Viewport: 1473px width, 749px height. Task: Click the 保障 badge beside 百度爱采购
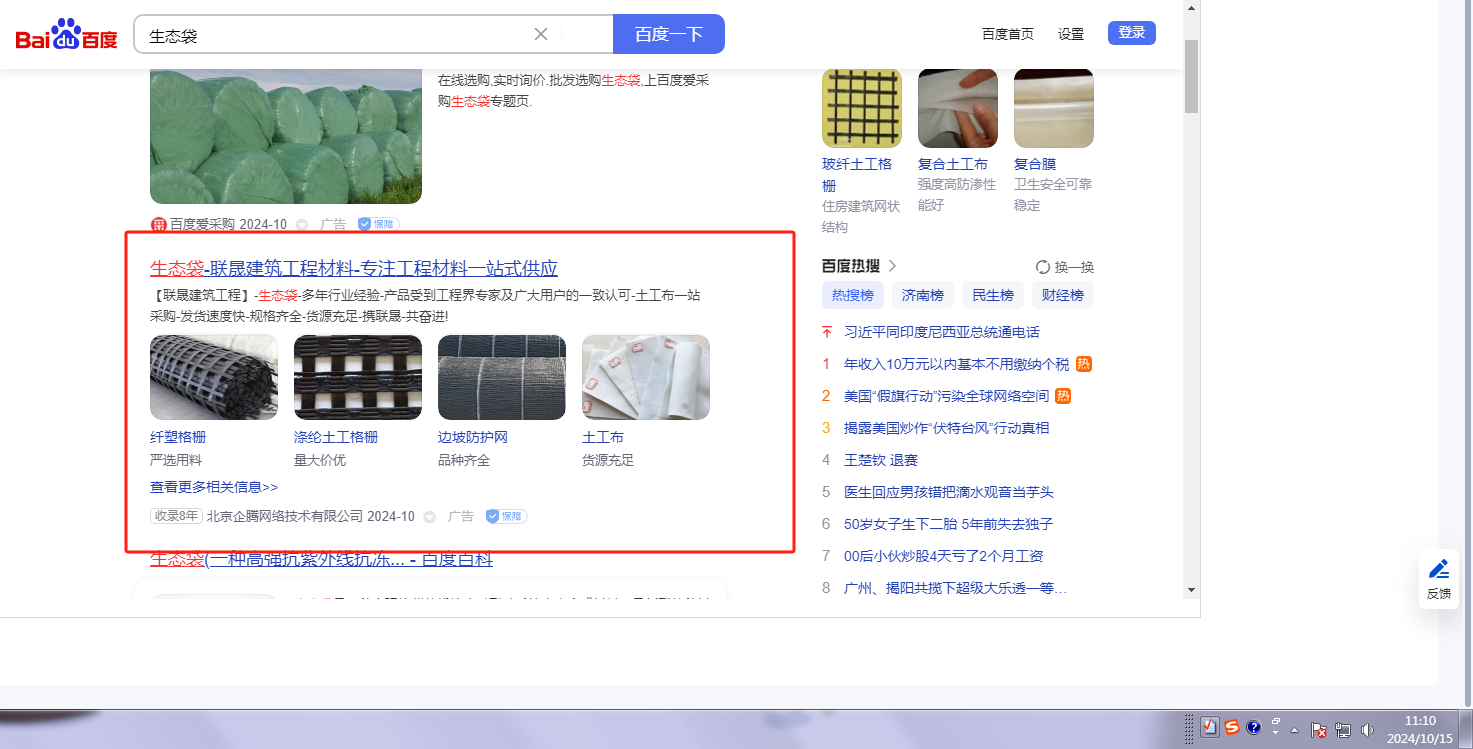(x=378, y=225)
